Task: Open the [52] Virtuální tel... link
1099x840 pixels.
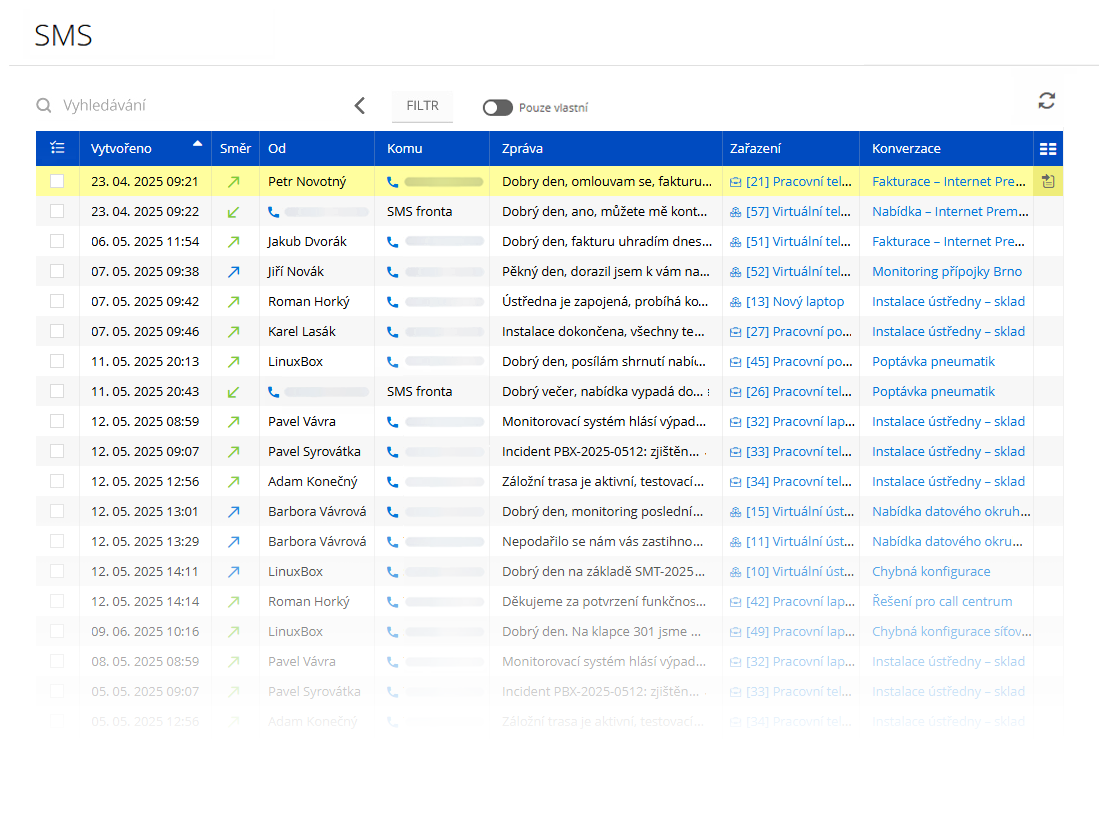Action: (798, 271)
